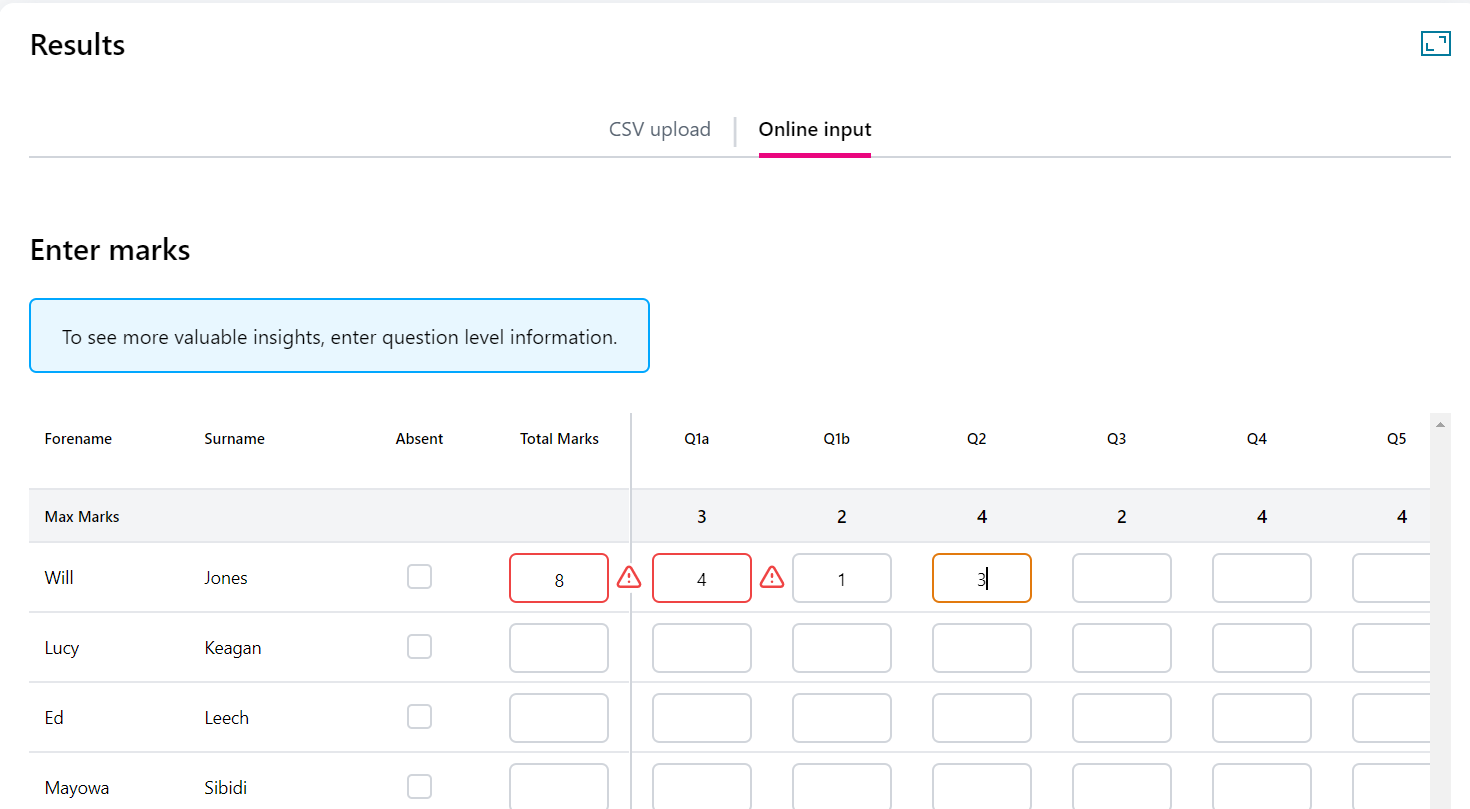1470x809 pixels.
Task: Click the expand to fullscreen icon
Action: (x=1435, y=43)
